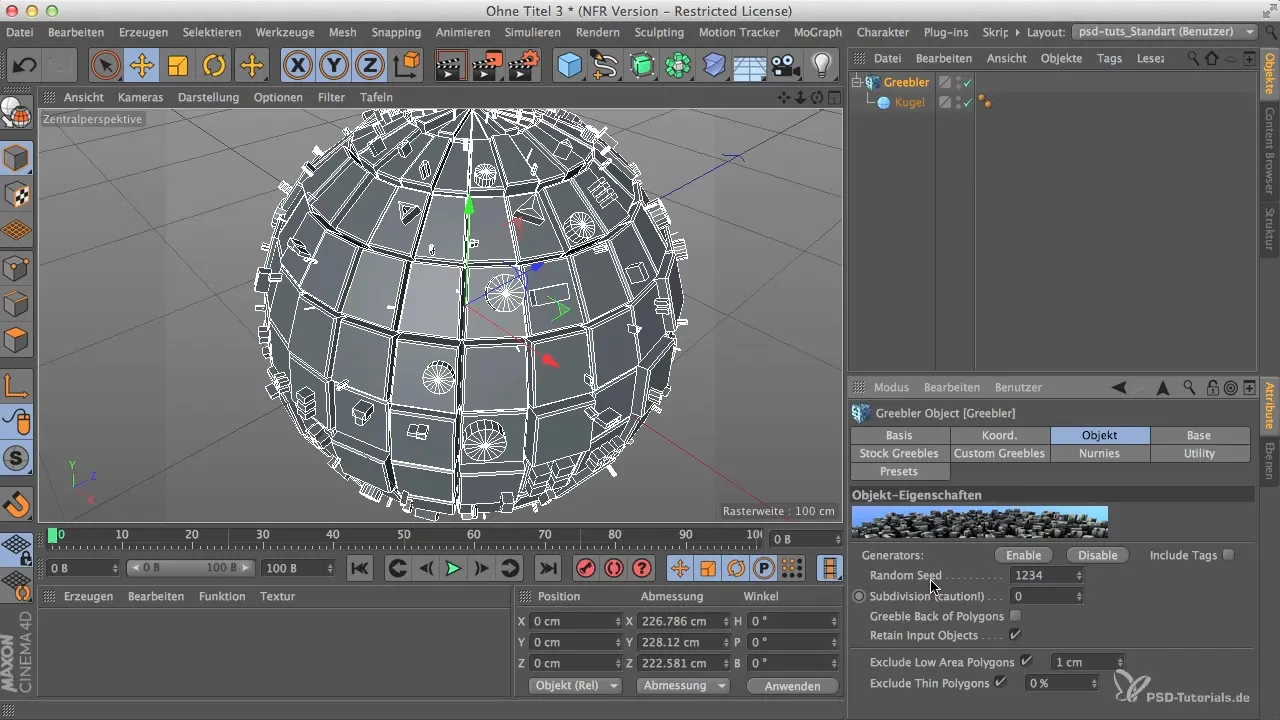
Task: Select the Scale tool
Action: coord(178,66)
